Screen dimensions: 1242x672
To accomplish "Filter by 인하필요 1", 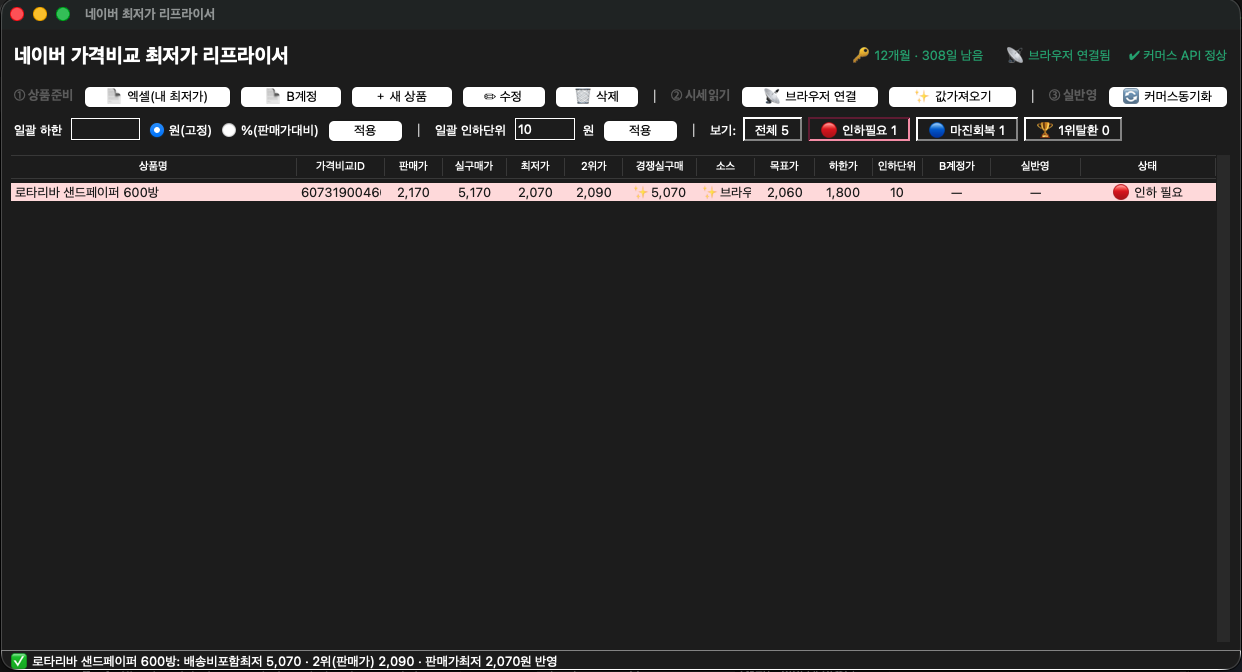I will (859, 130).
